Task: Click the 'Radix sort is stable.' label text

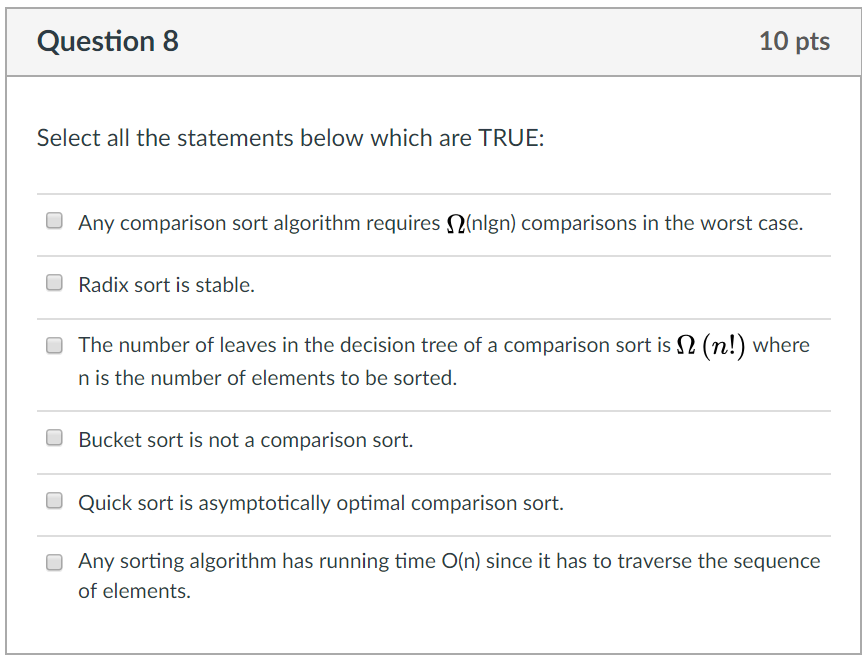Action: click(167, 285)
